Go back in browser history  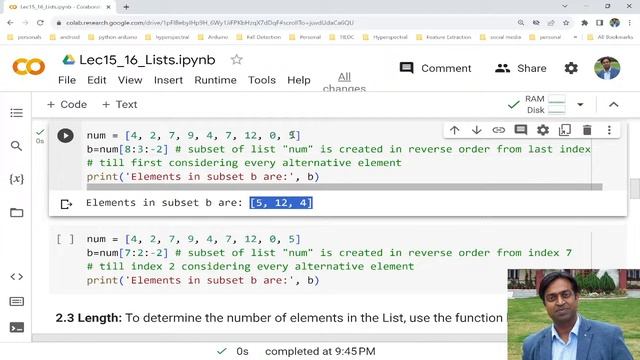[x=10, y=23]
